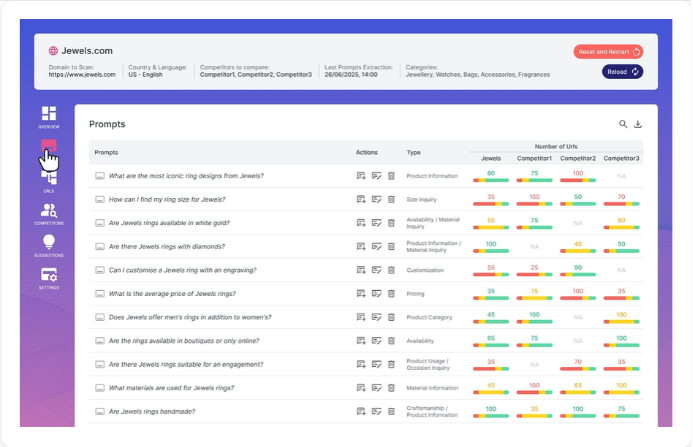693x447 pixels.
Task: Open the Settings sidebar icon
Action: click(x=49, y=278)
